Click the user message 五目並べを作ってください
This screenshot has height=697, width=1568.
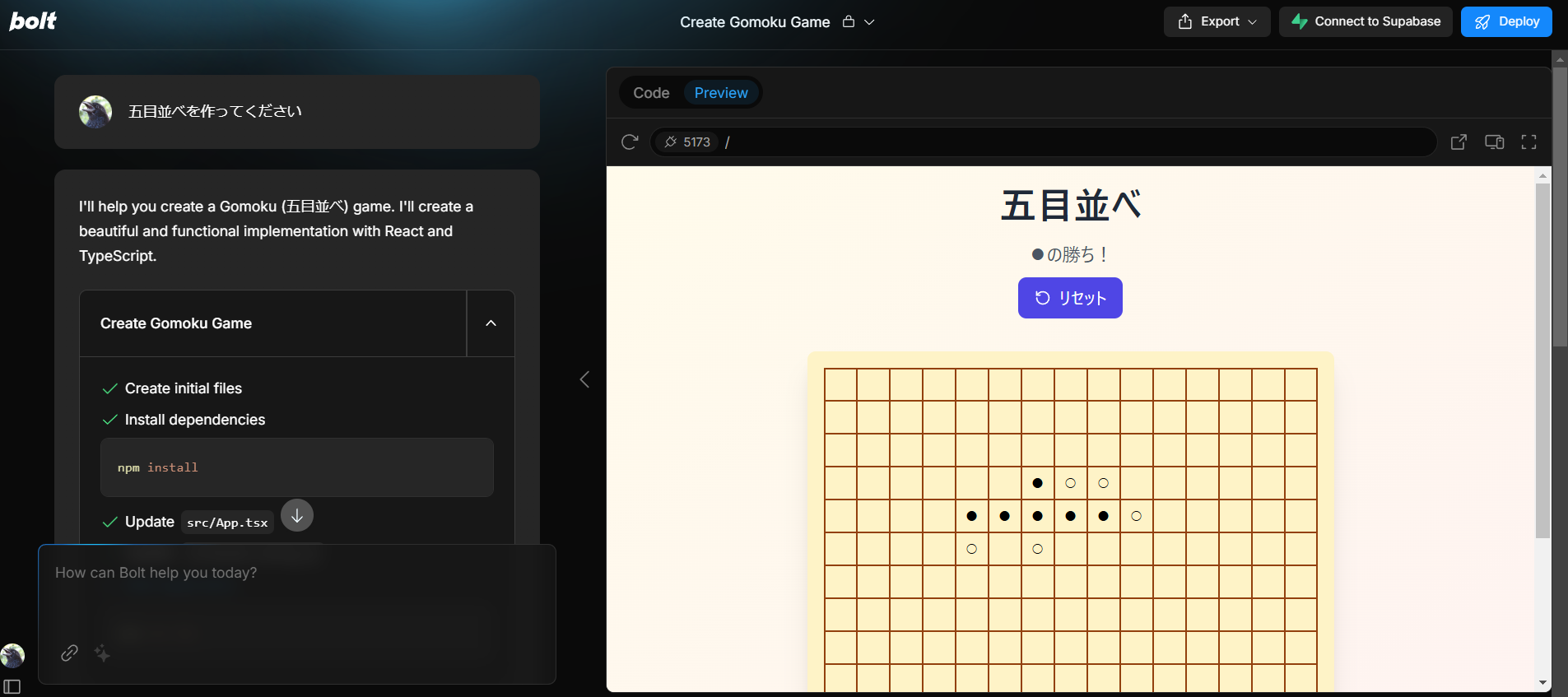tap(215, 111)
